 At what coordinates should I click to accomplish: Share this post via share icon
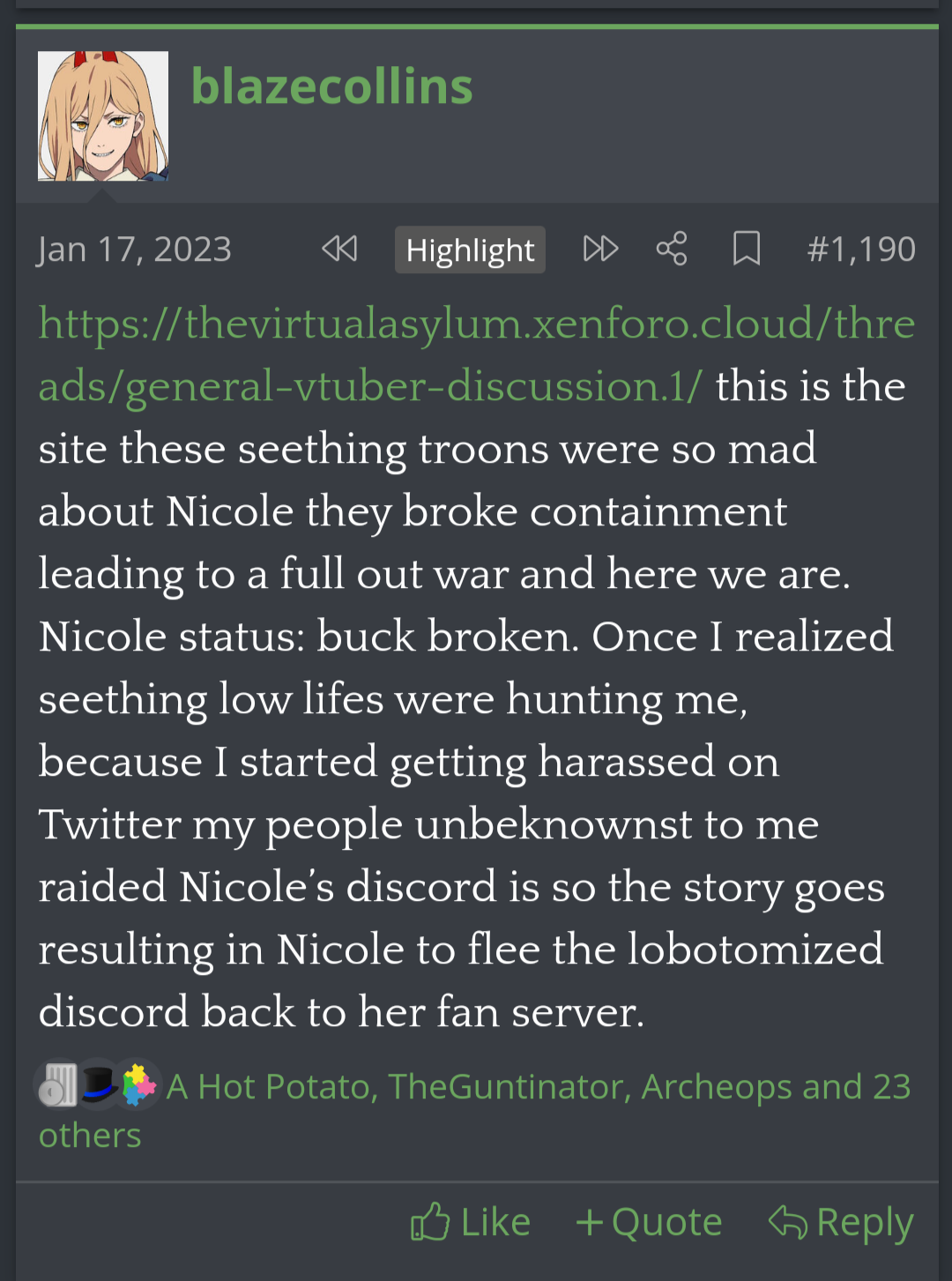coord(672,249)
